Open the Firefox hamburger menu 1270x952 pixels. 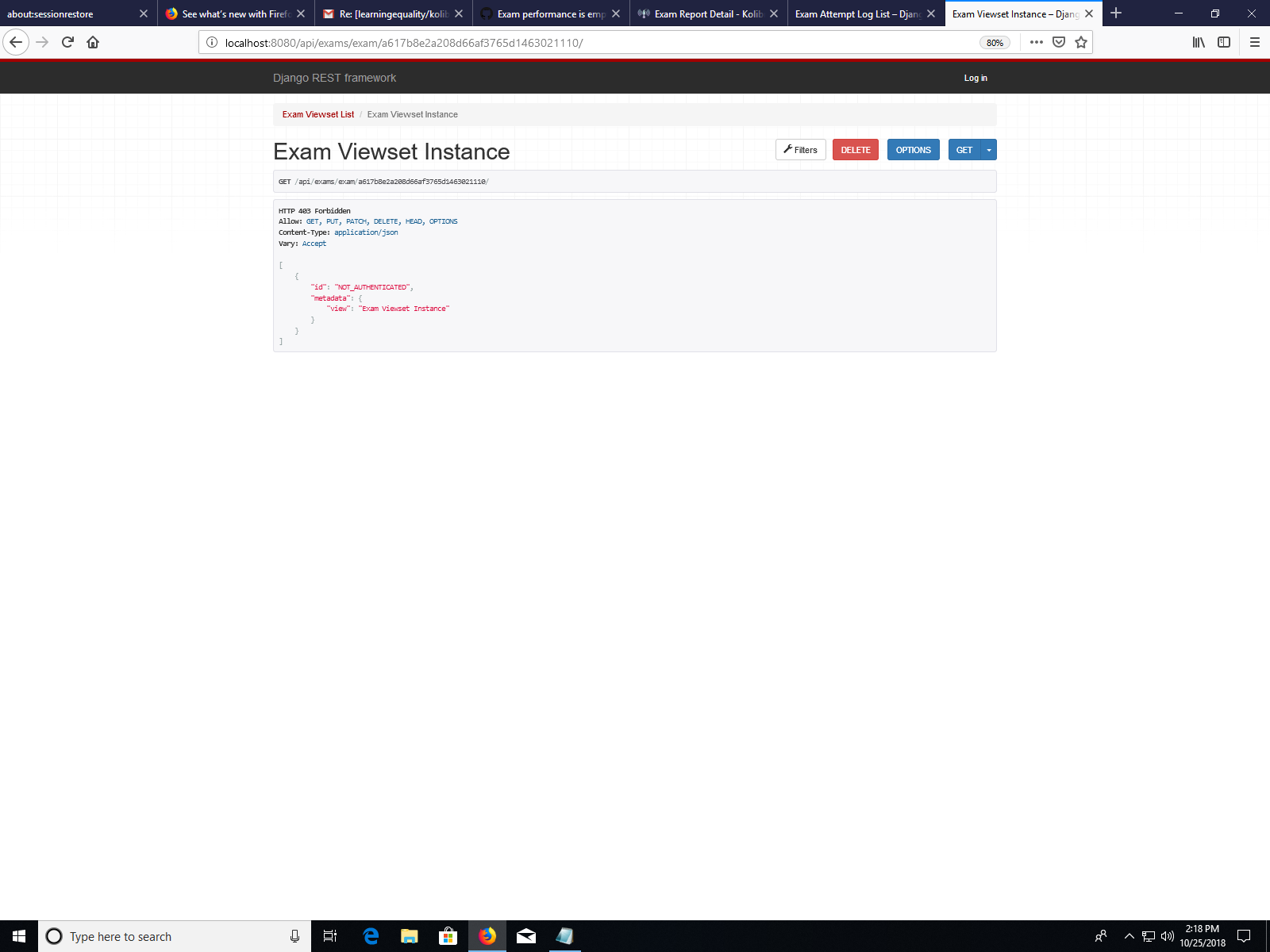pyautogui.click(x=1255, y=42)
